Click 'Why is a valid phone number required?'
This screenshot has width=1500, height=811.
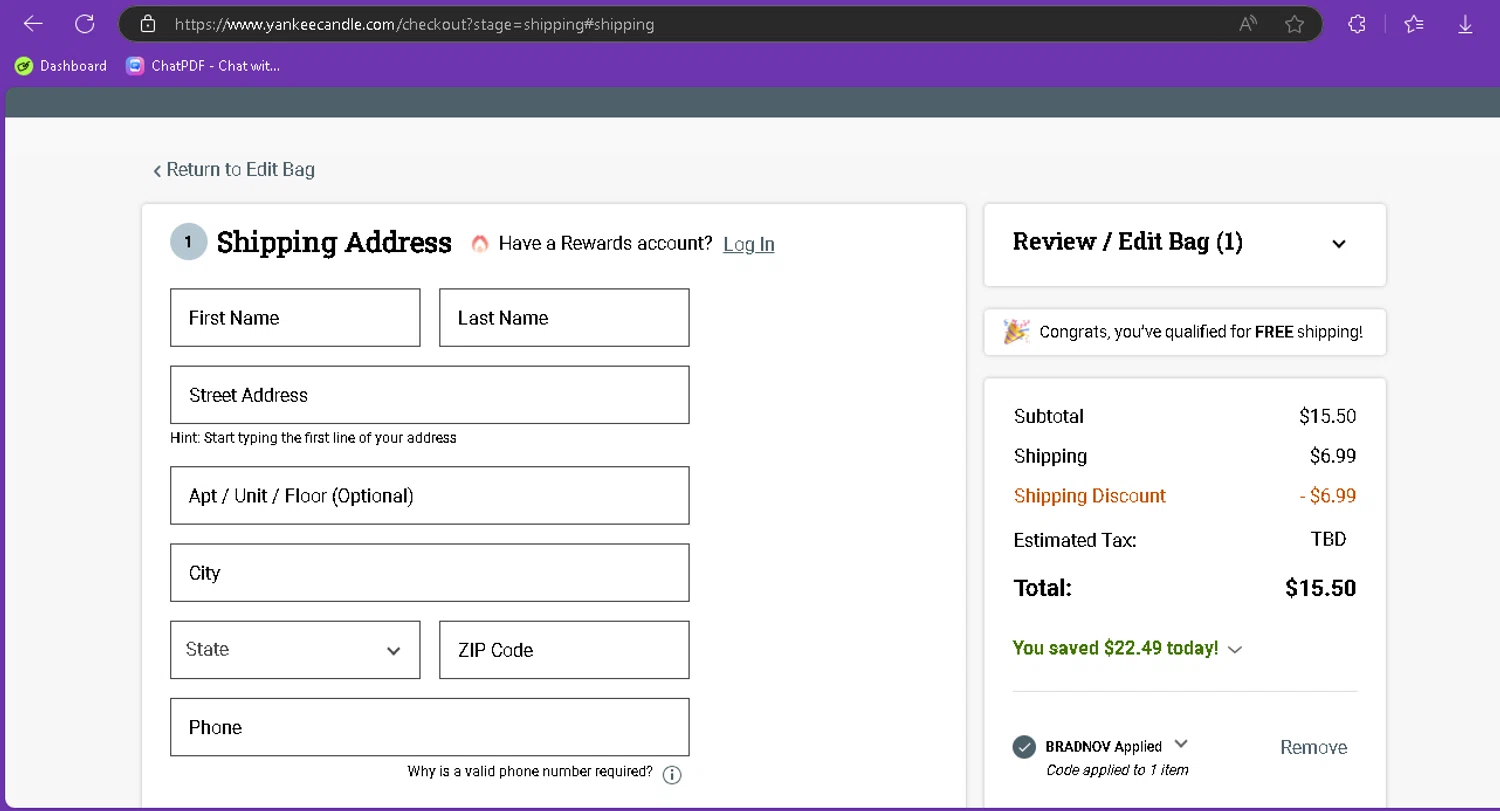click(x=530, y=772)
